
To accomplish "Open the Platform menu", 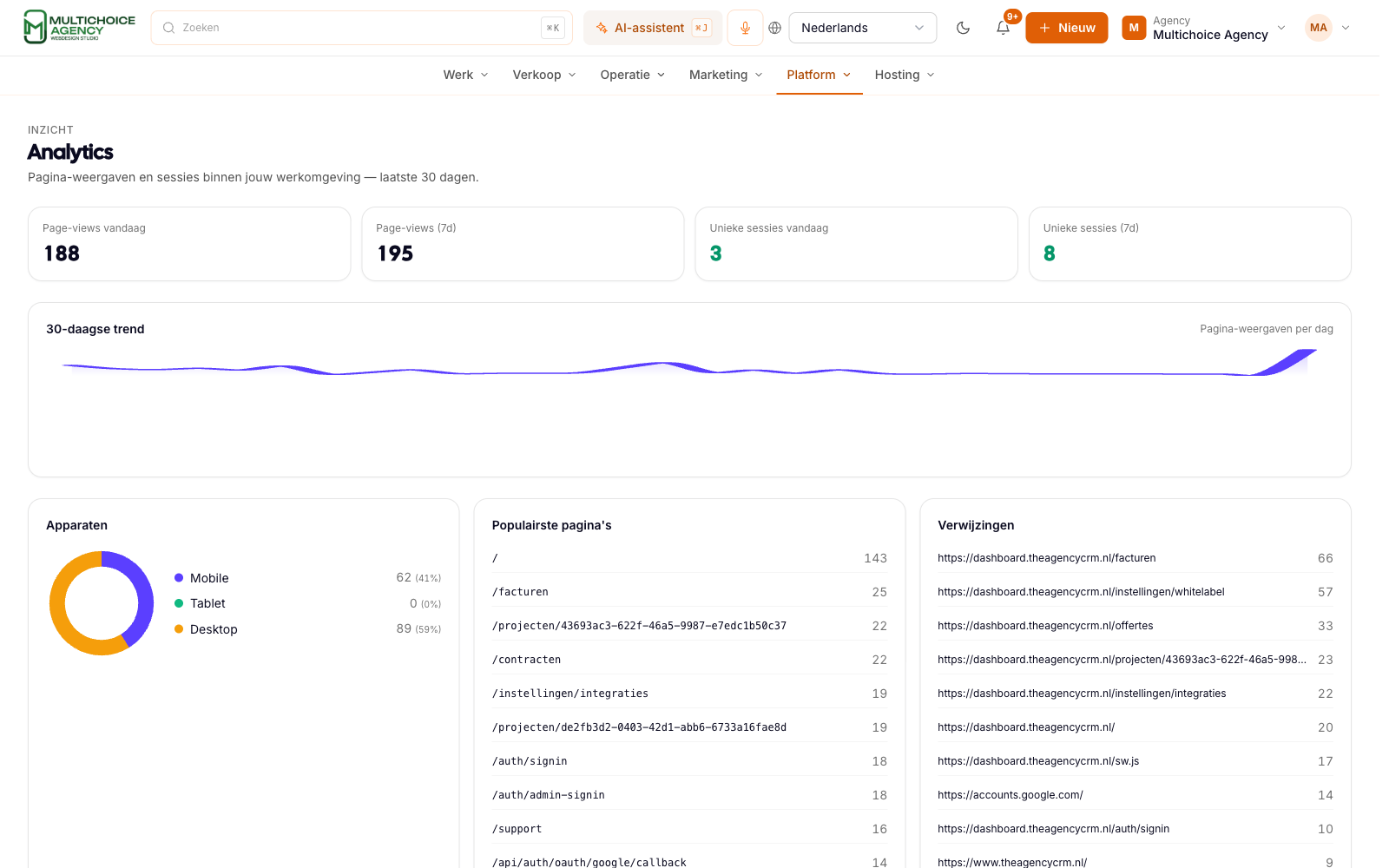I will [x=820, y=75].
